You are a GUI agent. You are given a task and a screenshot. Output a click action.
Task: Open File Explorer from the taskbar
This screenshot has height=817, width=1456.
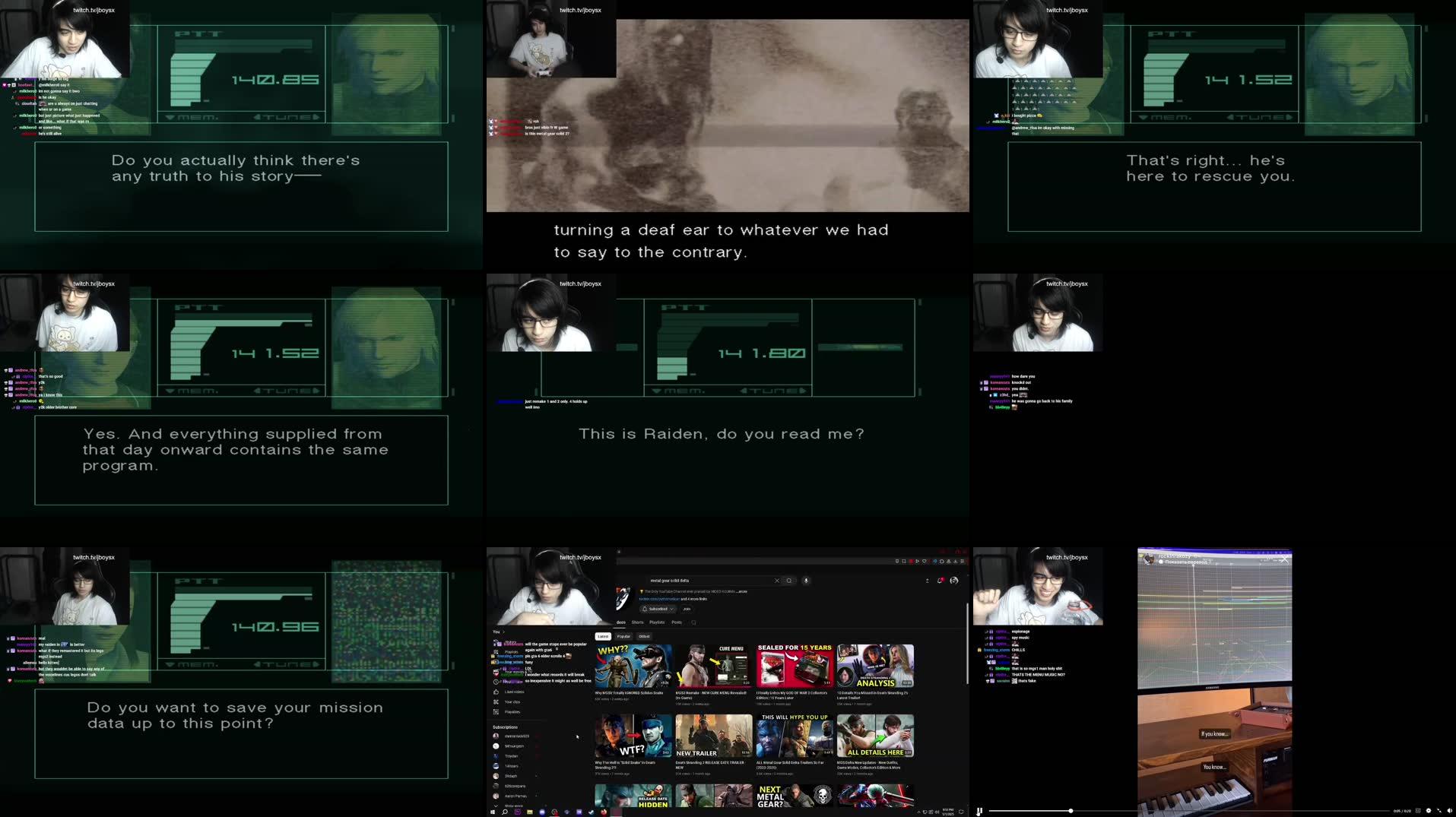[530, 812]
